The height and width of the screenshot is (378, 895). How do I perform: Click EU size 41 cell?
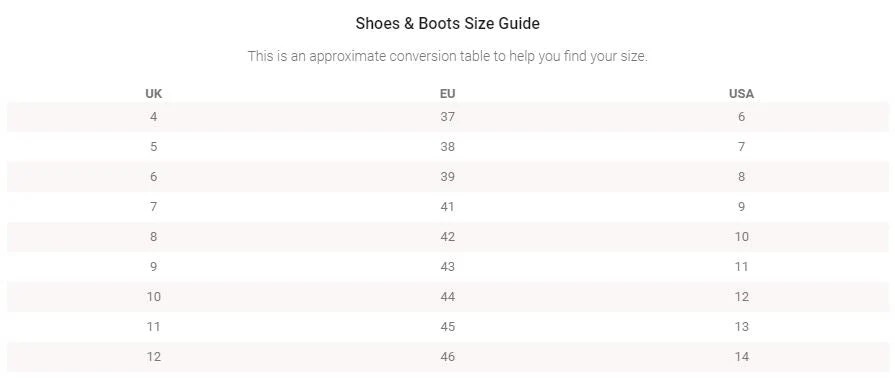pos(448,207)
